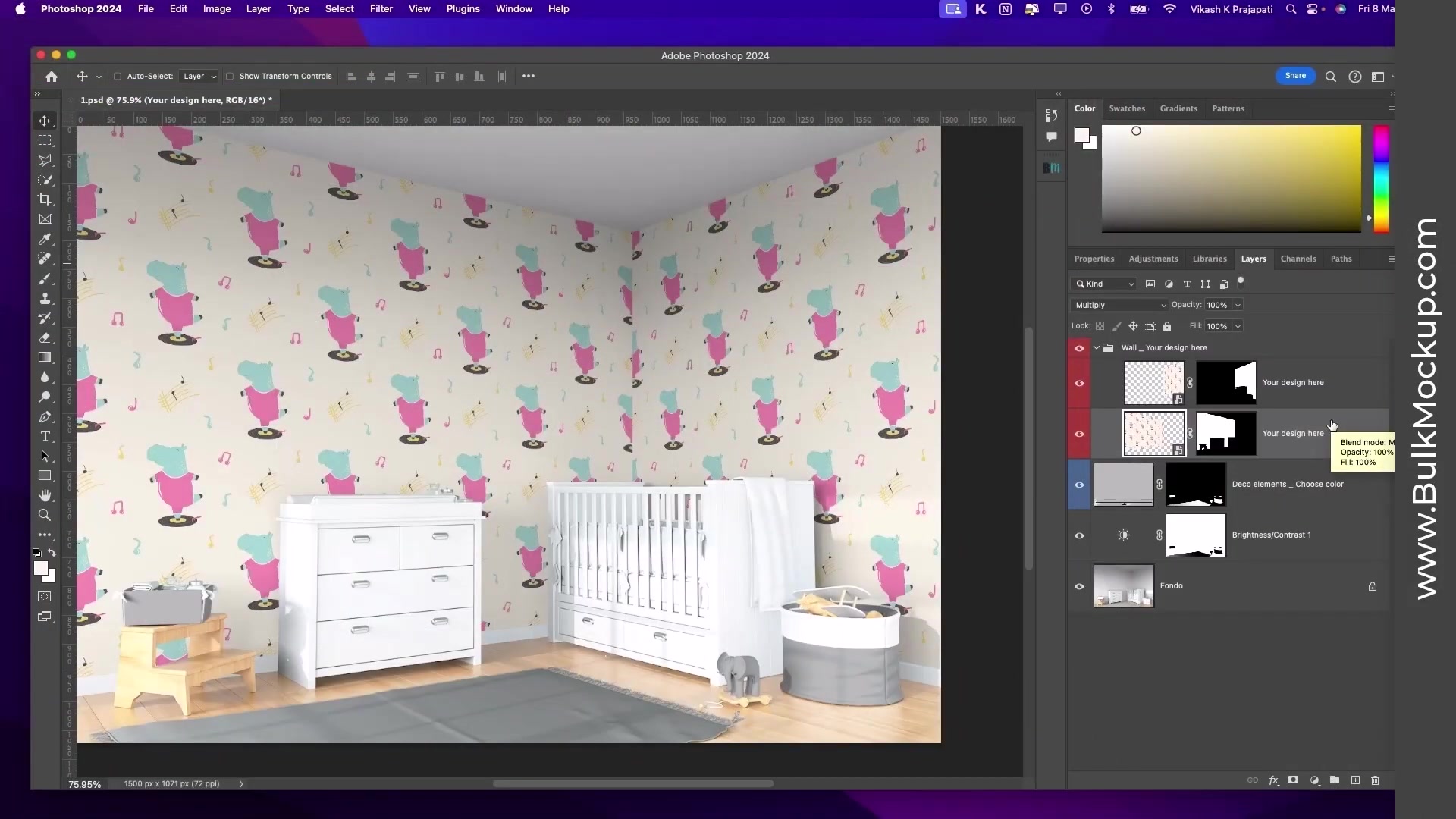Select the Type tool
This screenshot has width=1456, height=819.
[x=45, y=436]
